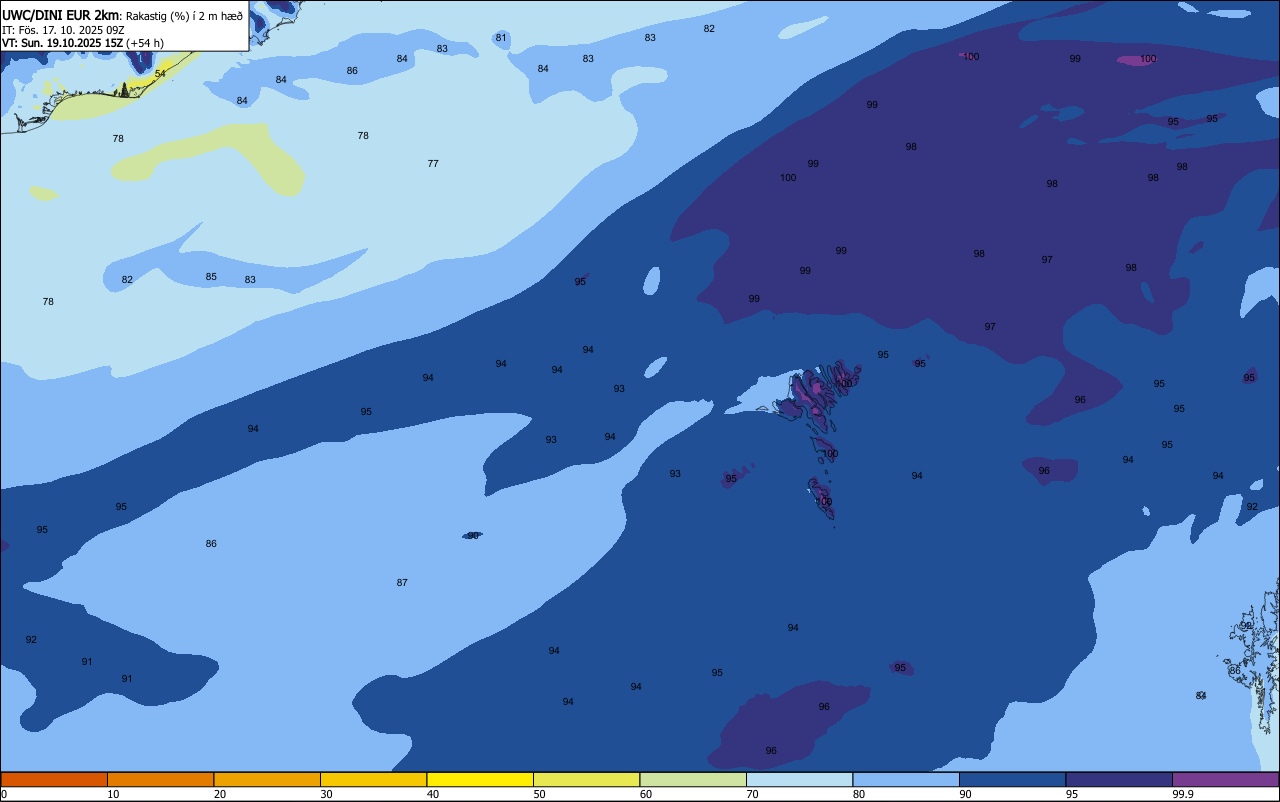Pick the light green 60–70 legend segment

coord(693,779)
